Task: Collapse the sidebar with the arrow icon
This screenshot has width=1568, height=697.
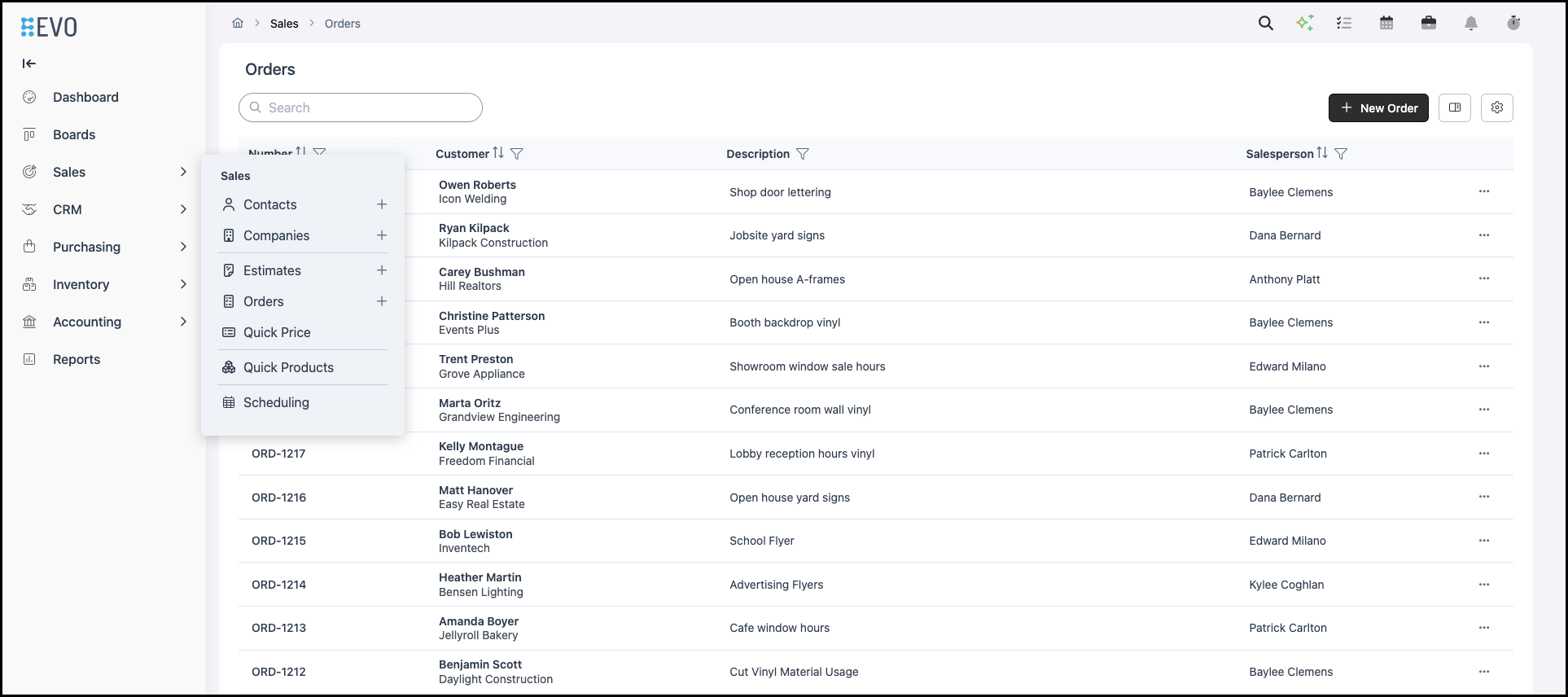Action: point(29,64)
